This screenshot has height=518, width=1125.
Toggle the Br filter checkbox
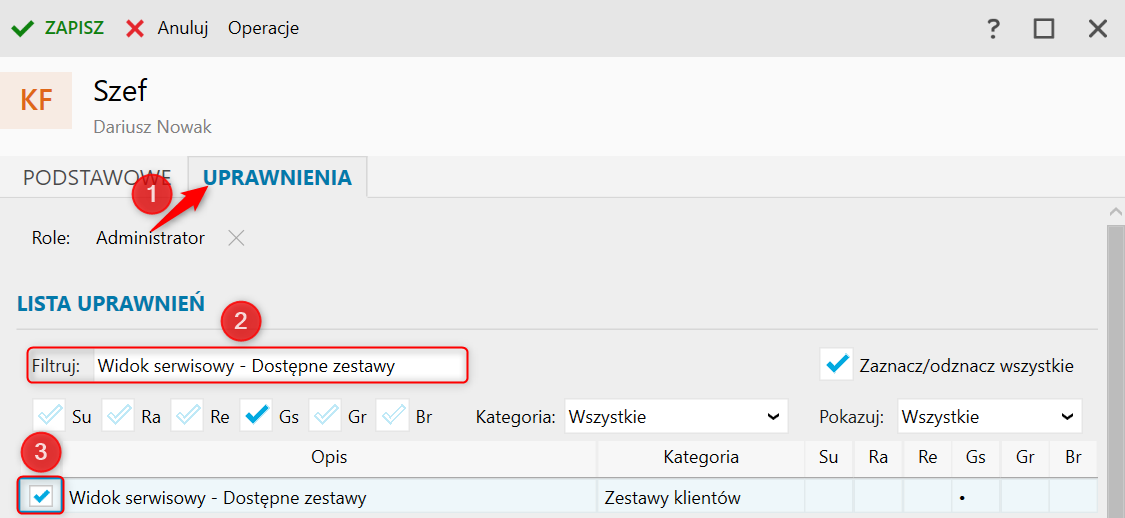pos(392,416)
